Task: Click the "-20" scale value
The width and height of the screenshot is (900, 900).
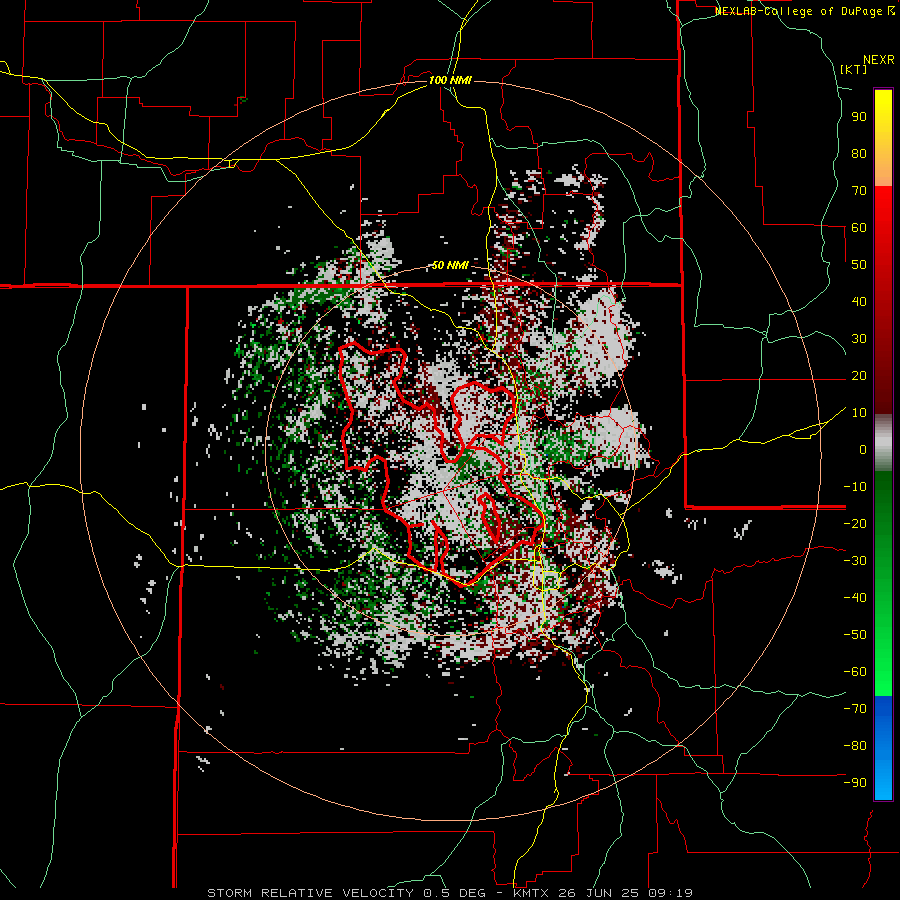Action: (x=855, y=524)
